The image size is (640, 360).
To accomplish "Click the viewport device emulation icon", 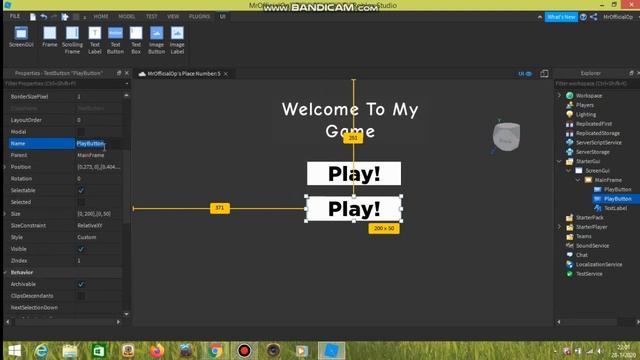I will pos(544,73).
